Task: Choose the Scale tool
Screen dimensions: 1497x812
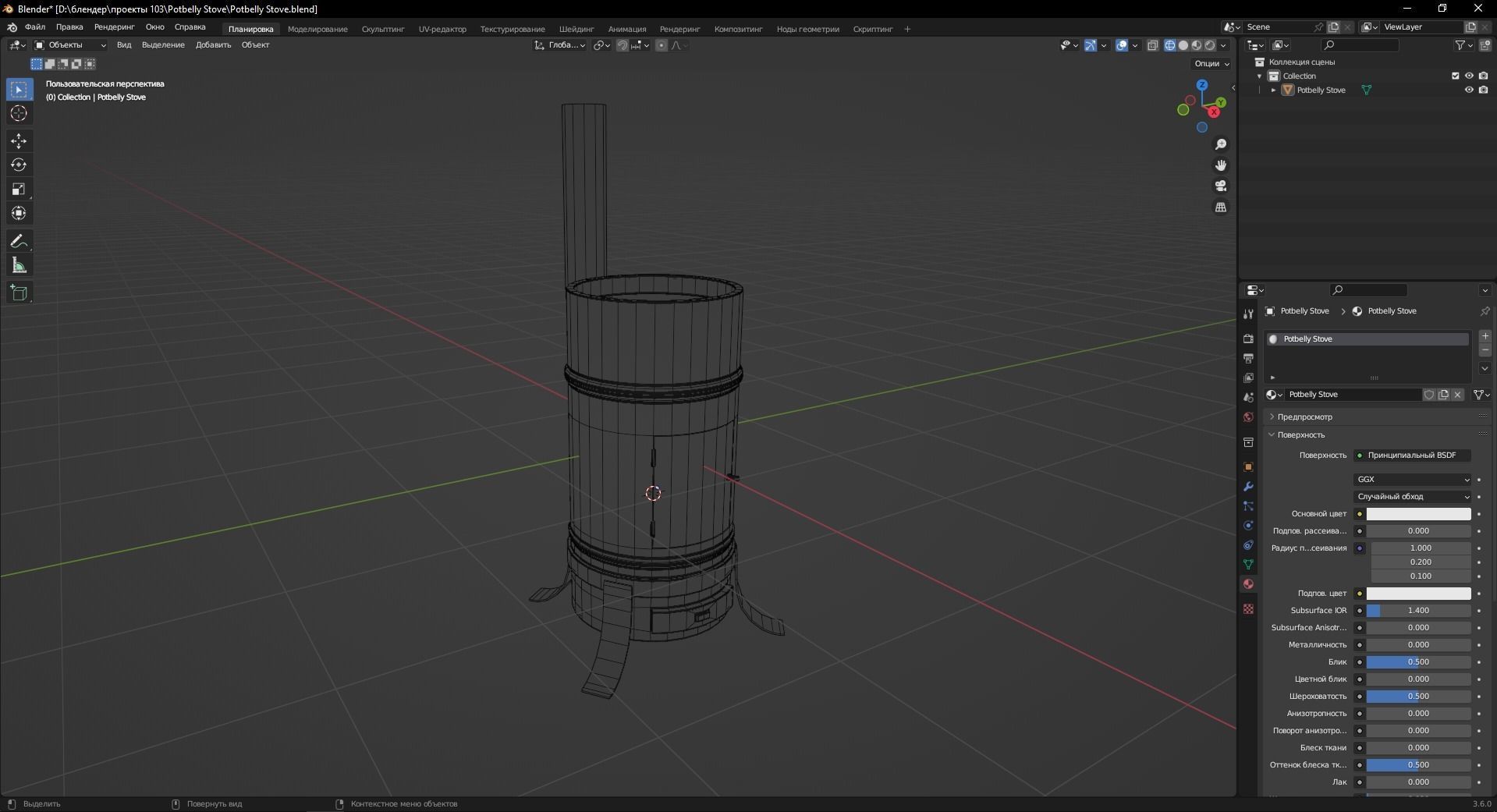Action: point(19,190)
